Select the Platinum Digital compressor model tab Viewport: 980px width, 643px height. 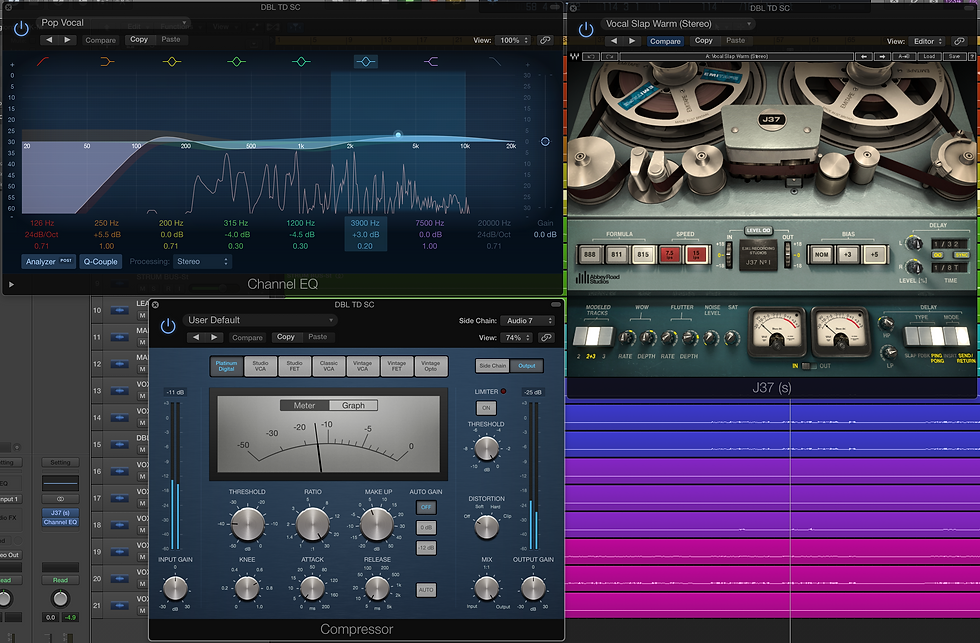click(226, 366)
